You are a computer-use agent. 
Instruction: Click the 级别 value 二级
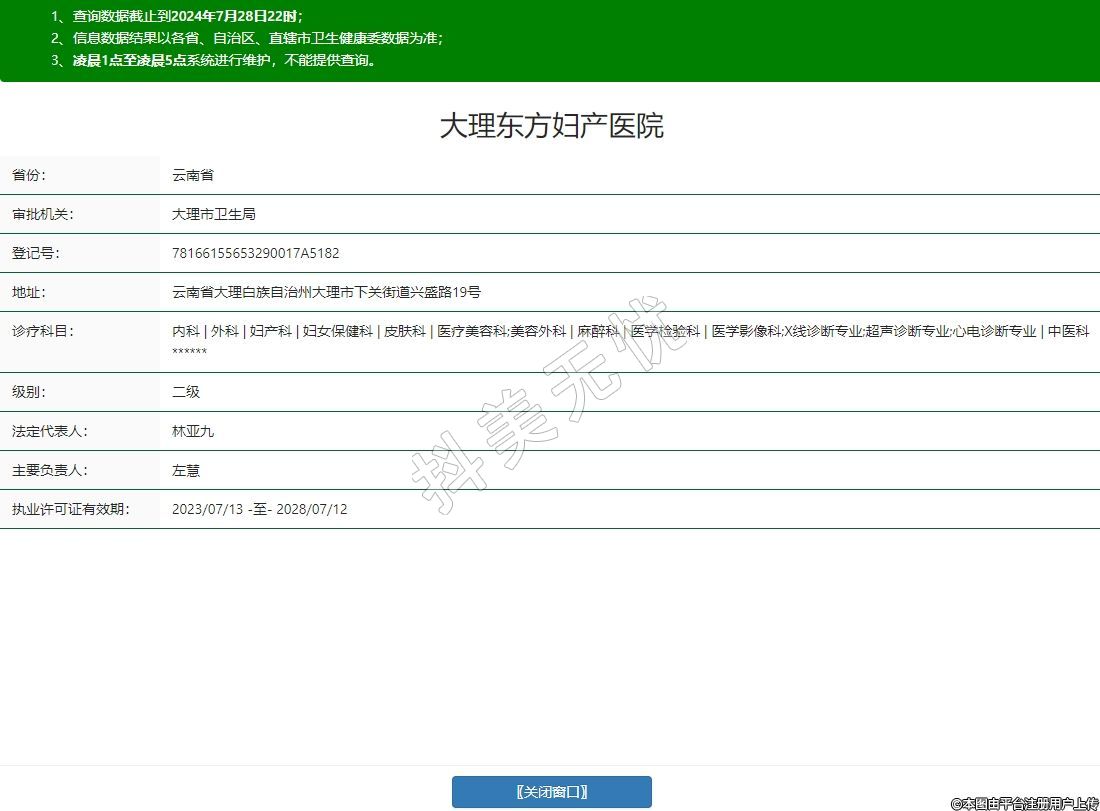[x=186, y=392]
